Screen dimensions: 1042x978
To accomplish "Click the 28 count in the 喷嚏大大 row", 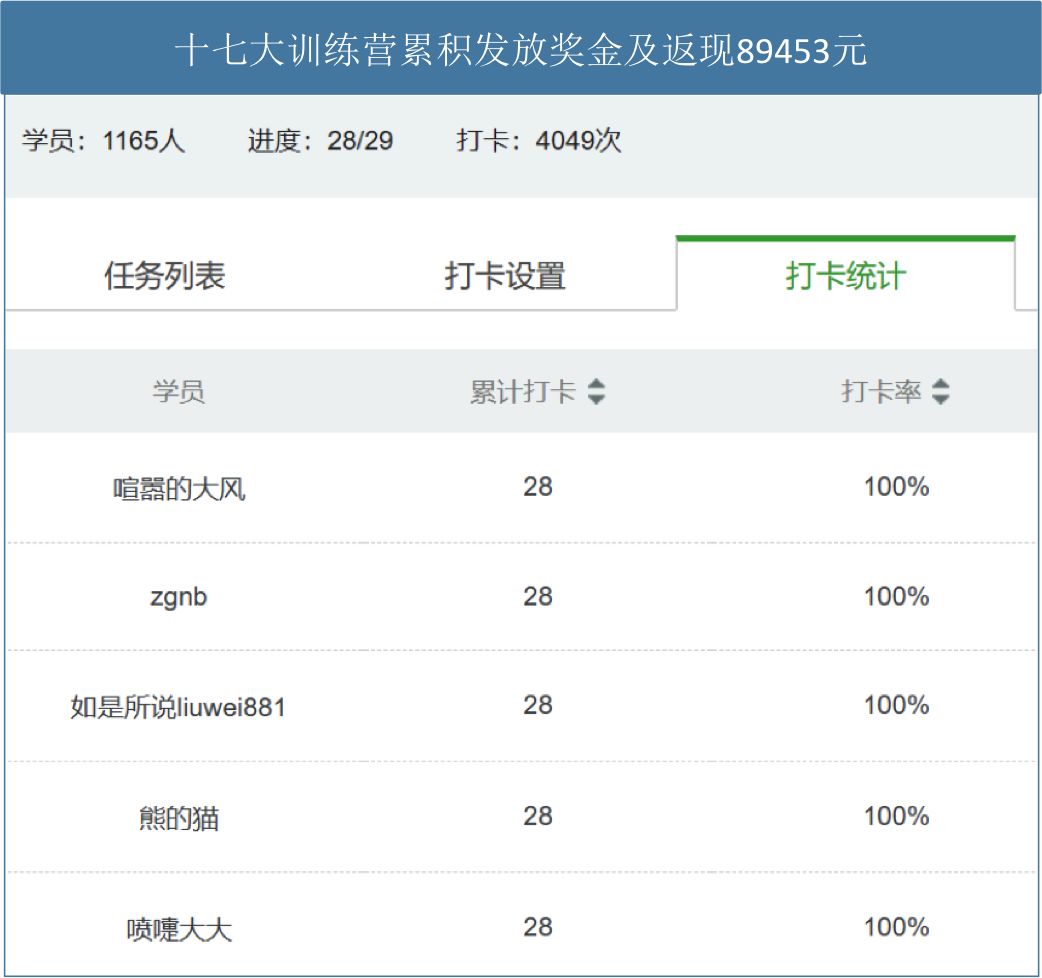I will pyautogui.click(x=538, y=928).
